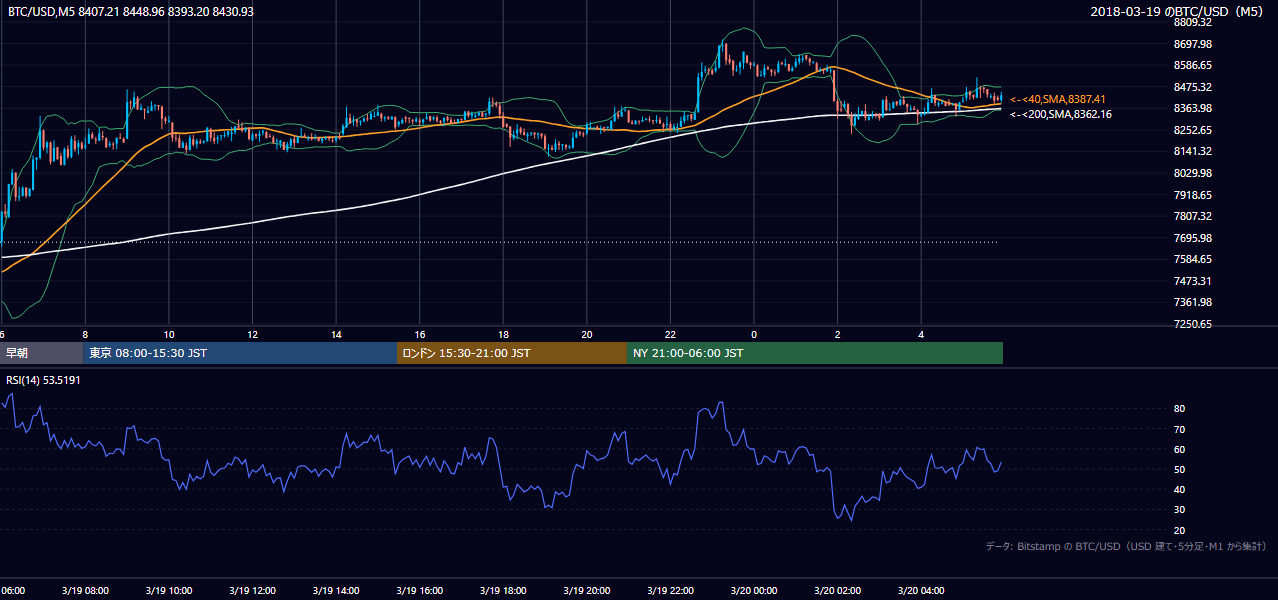This screenshot has height=600, width=1278.
Task: Click hour tick 8 under the price chart
Action: [x=85, y=334]
